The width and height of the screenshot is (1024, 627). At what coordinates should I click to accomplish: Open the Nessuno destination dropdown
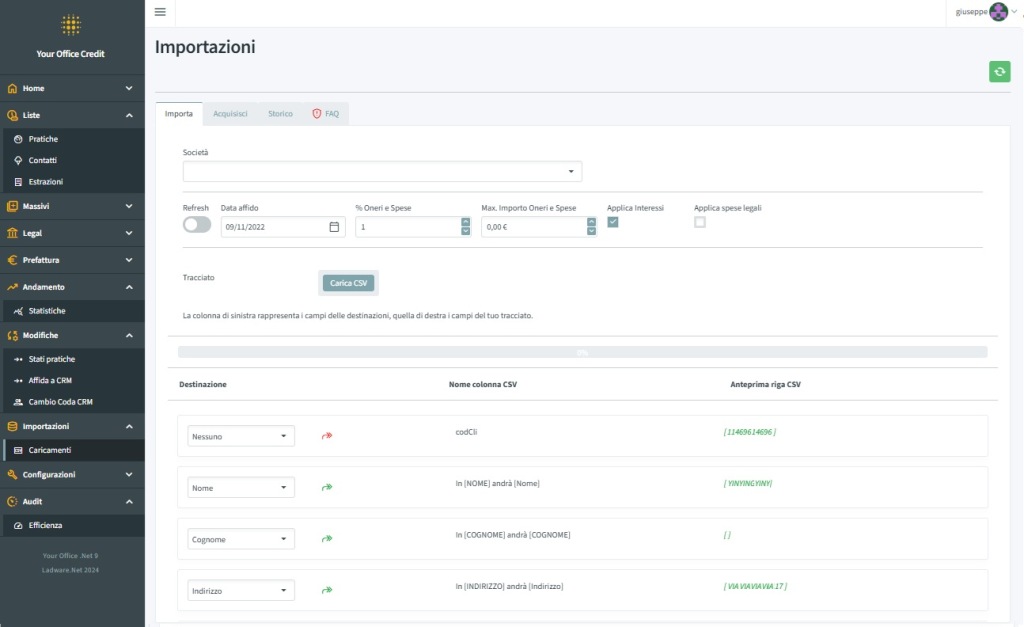[x=241, y=437]
